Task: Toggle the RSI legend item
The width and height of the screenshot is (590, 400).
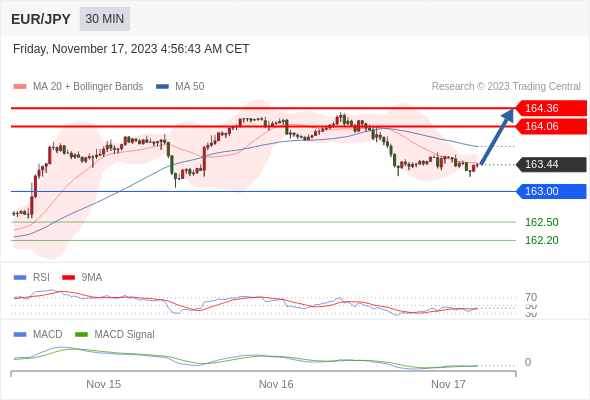Action: point(32,278)
